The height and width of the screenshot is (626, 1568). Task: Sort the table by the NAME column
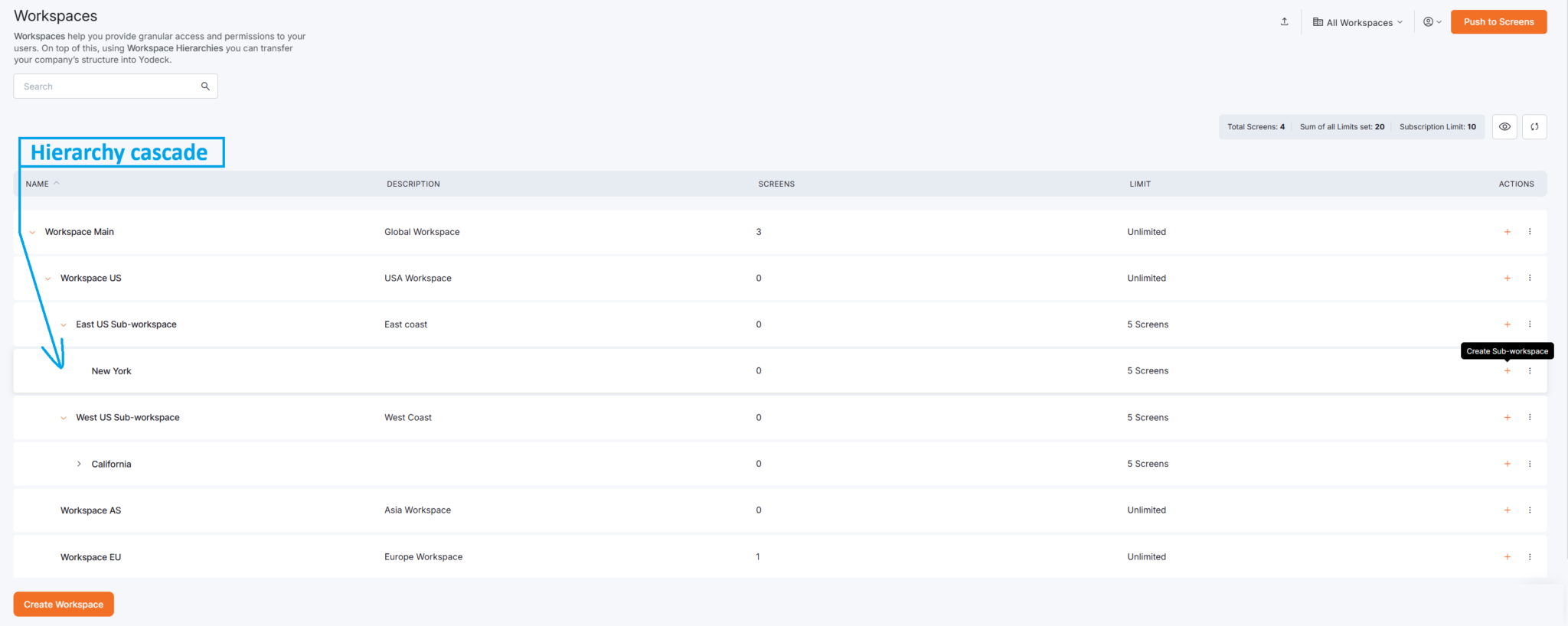[x=42, y=184]
